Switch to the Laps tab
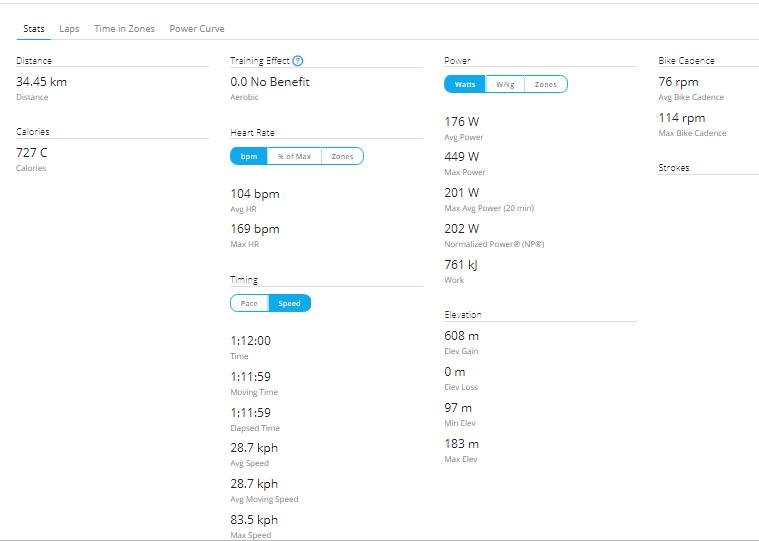Screen dimensions: 759x541 pos(69,29)
